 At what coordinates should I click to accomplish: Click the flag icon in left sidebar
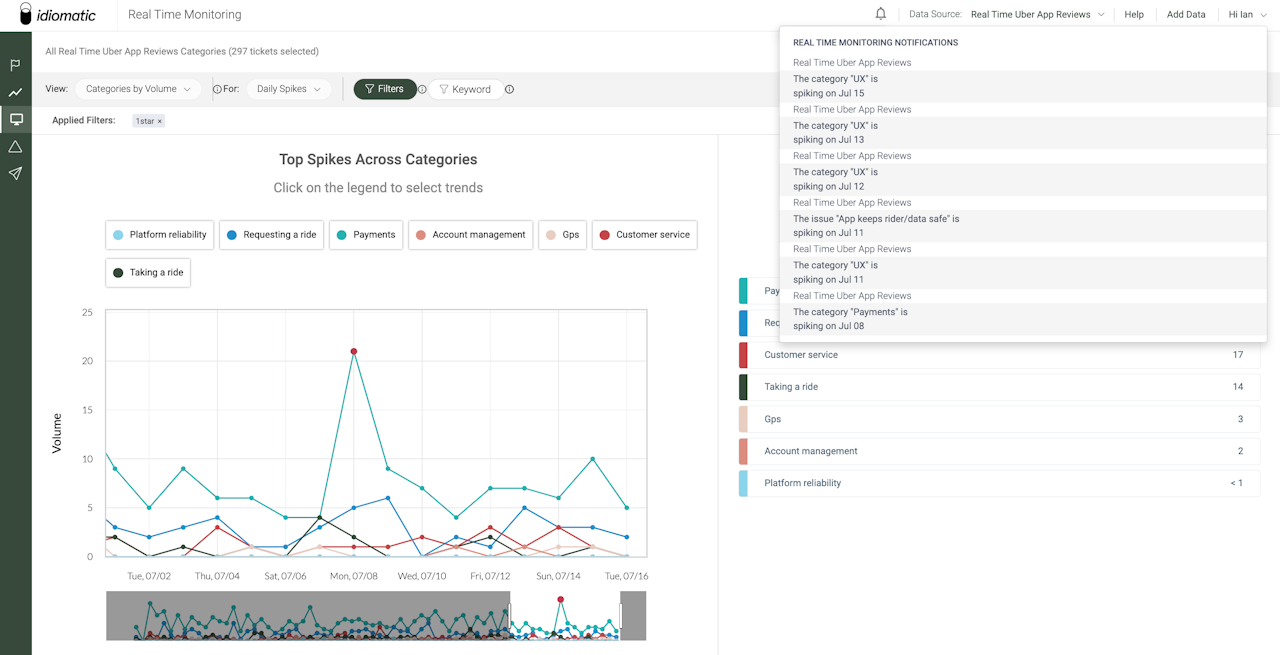(15, 66)
